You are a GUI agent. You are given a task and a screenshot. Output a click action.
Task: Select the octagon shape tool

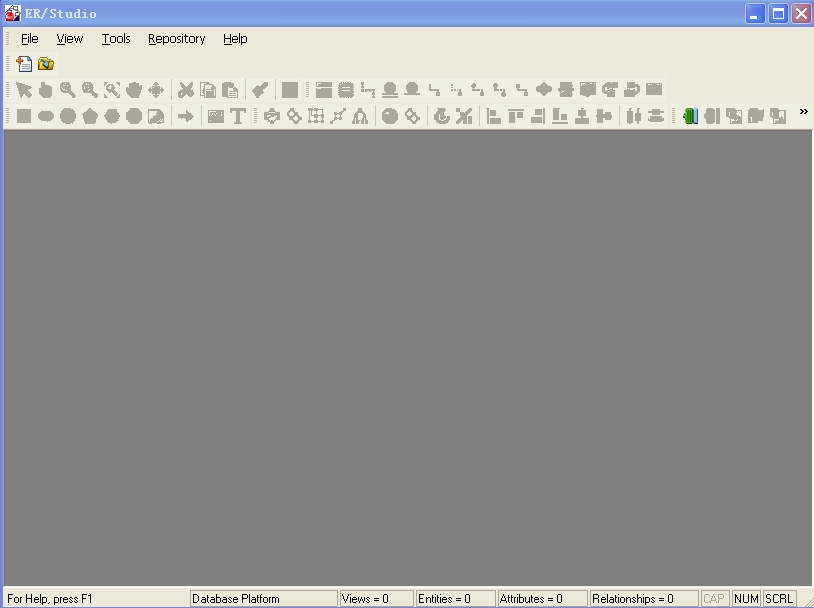click(x=134, y=116)
